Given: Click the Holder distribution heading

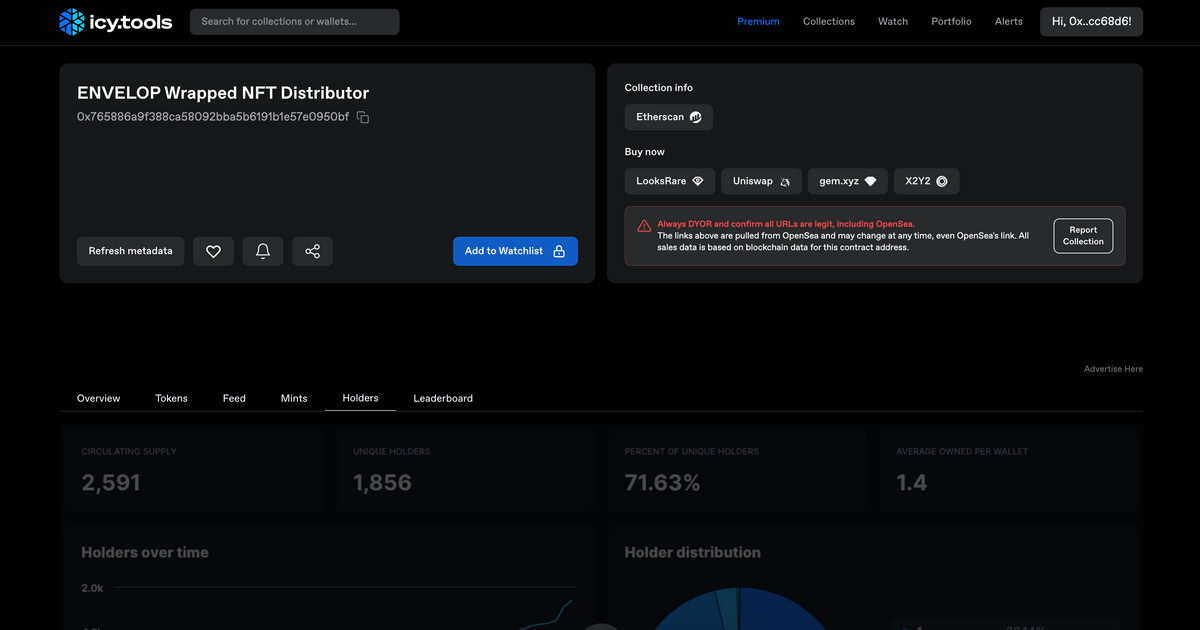Looking at the screenshot, I should tap(692, 552).
